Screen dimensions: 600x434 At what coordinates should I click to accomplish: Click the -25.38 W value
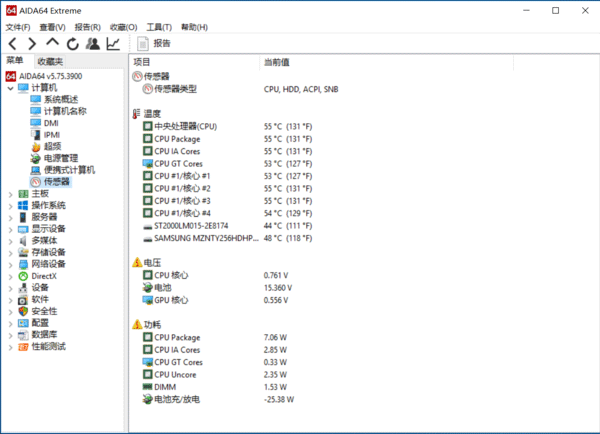(279, 400)
